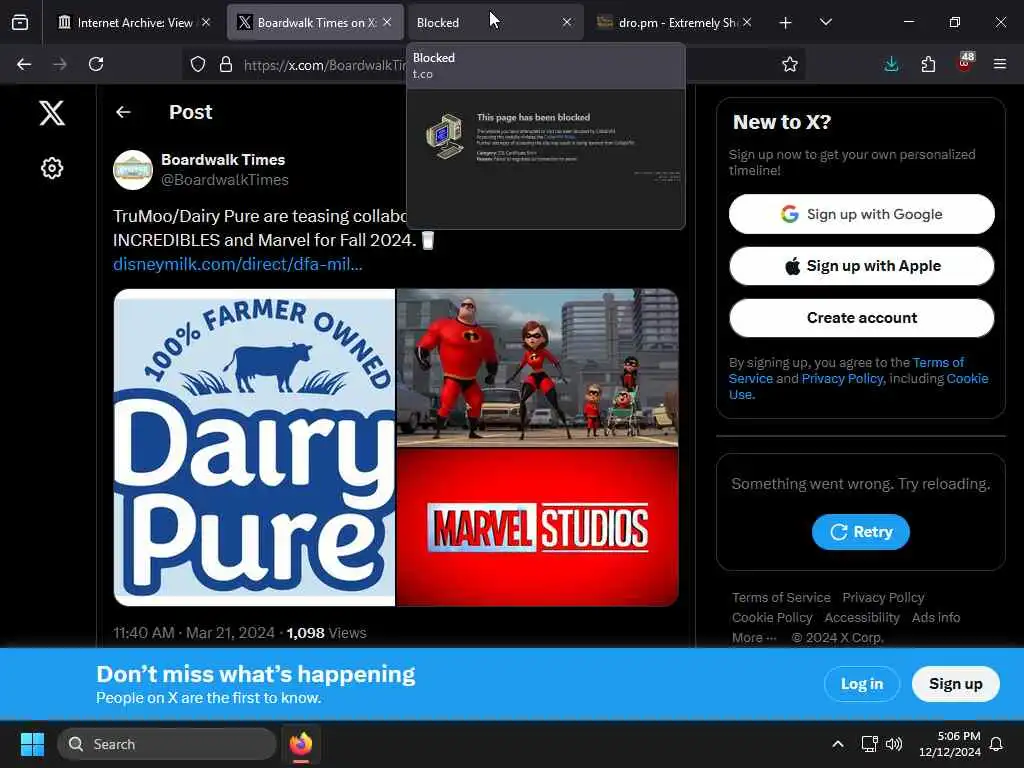Open @BoardwalkTimes handle link
The height and width of the screenshot is (768, 1024).
click(225, 180)
